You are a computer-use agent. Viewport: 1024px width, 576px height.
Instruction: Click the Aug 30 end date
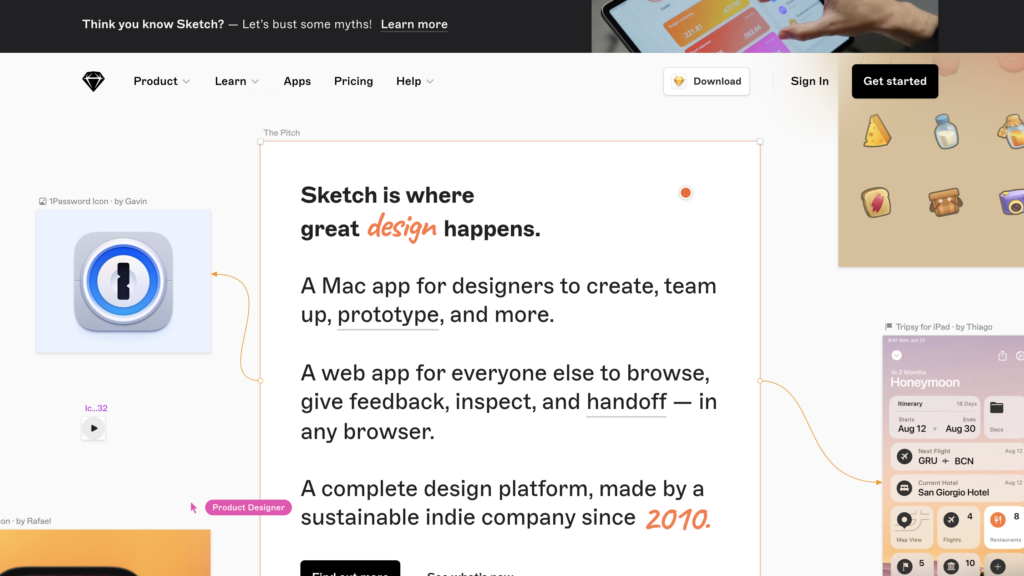tap(960, 429)
